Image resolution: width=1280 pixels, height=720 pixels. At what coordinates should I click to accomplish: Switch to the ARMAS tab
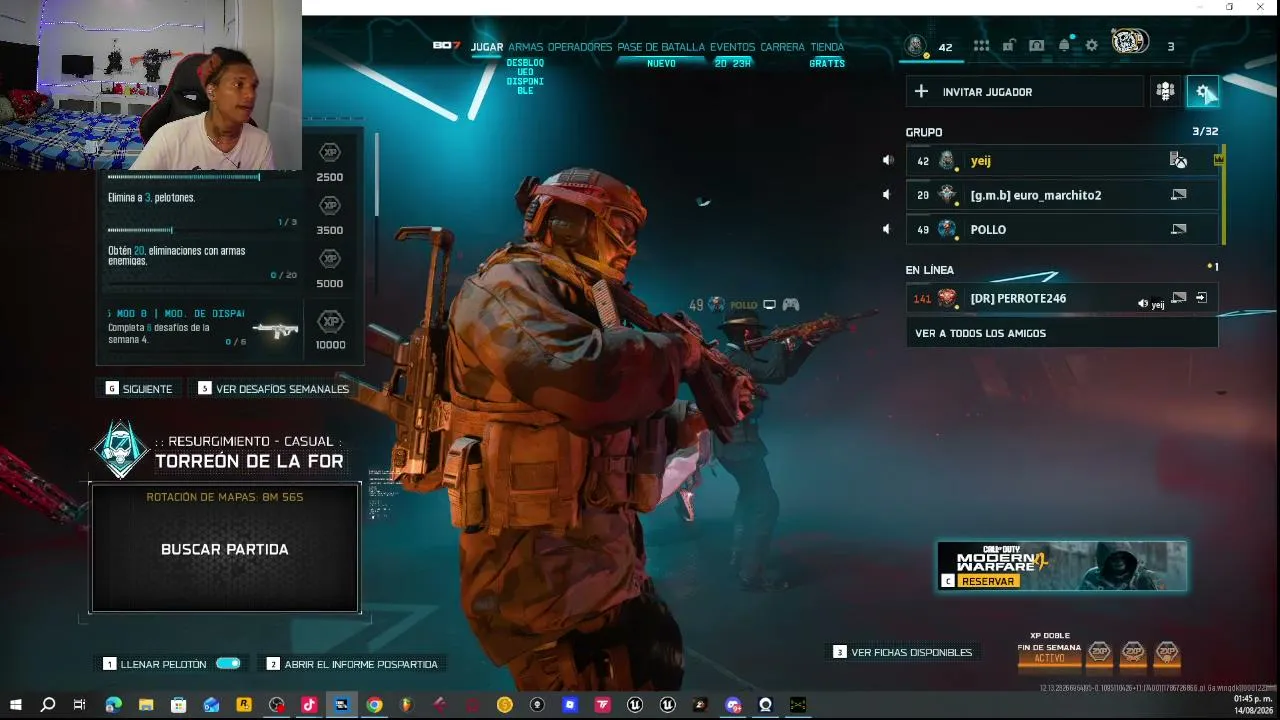[526, 47]
